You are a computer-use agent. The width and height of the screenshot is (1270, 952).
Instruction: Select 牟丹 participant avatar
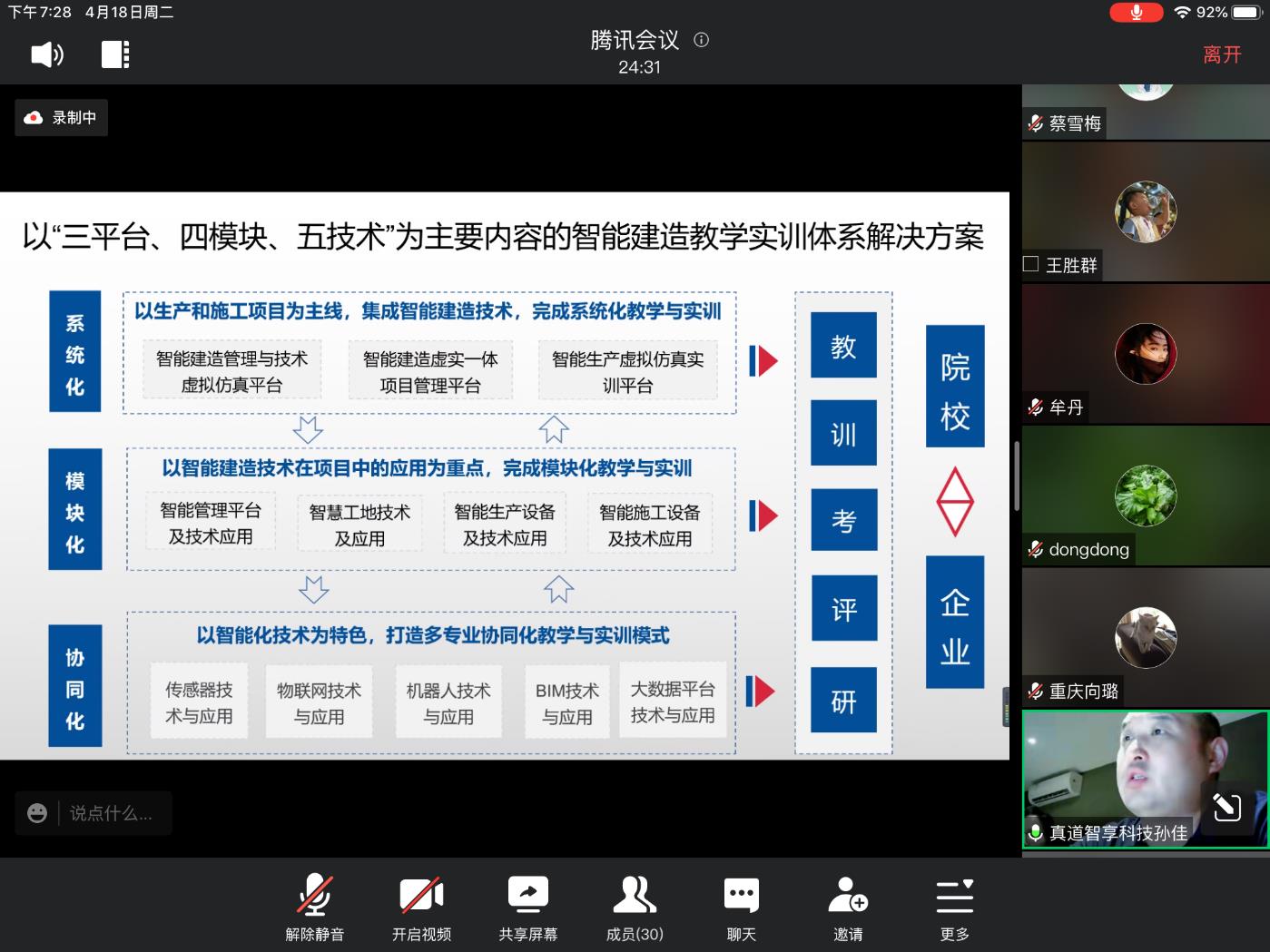[1146, 353]
